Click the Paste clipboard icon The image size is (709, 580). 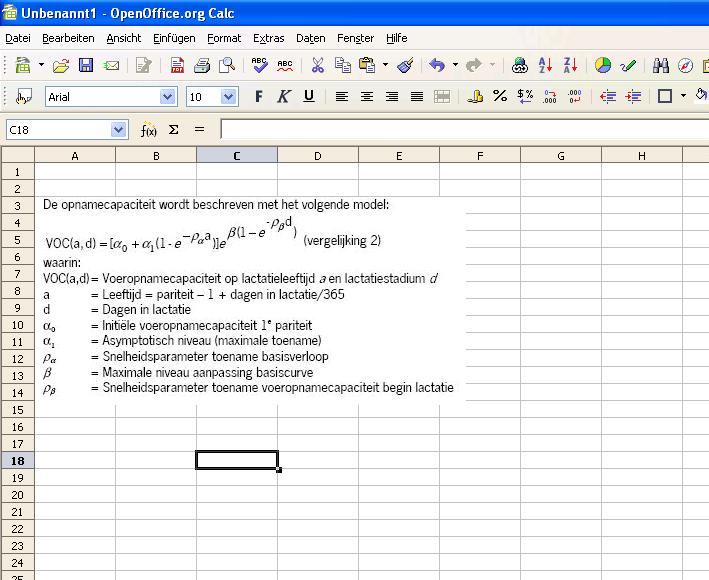(x=367, y=66)
